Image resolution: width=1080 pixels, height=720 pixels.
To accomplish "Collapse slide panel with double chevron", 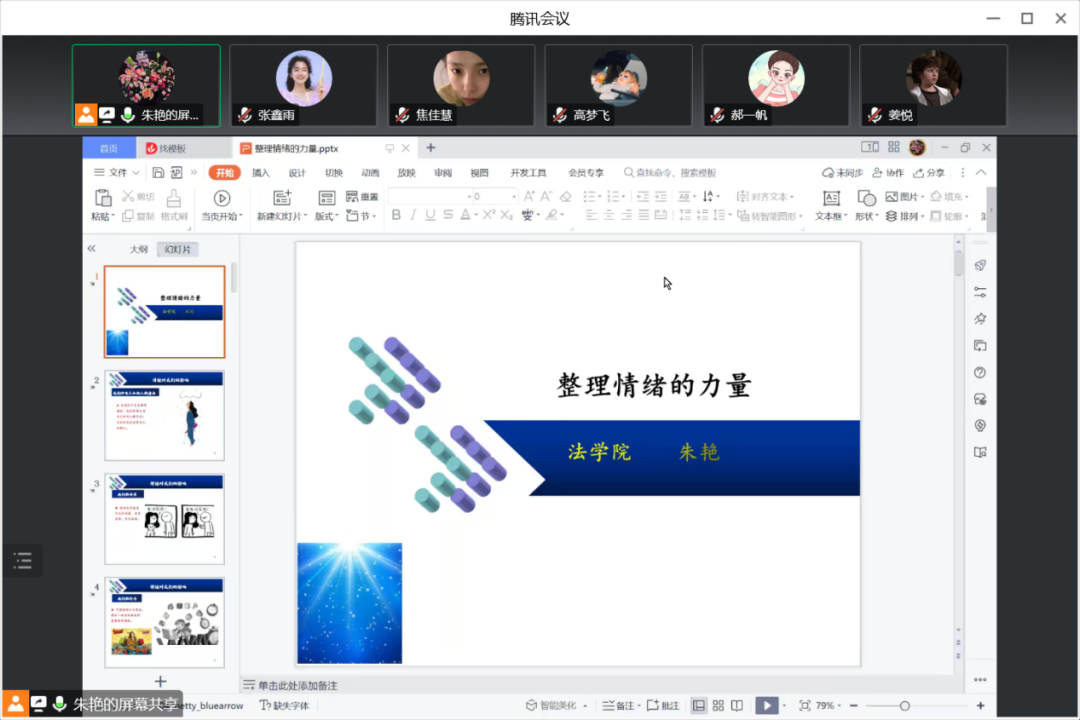I will [x=92, y=249].
